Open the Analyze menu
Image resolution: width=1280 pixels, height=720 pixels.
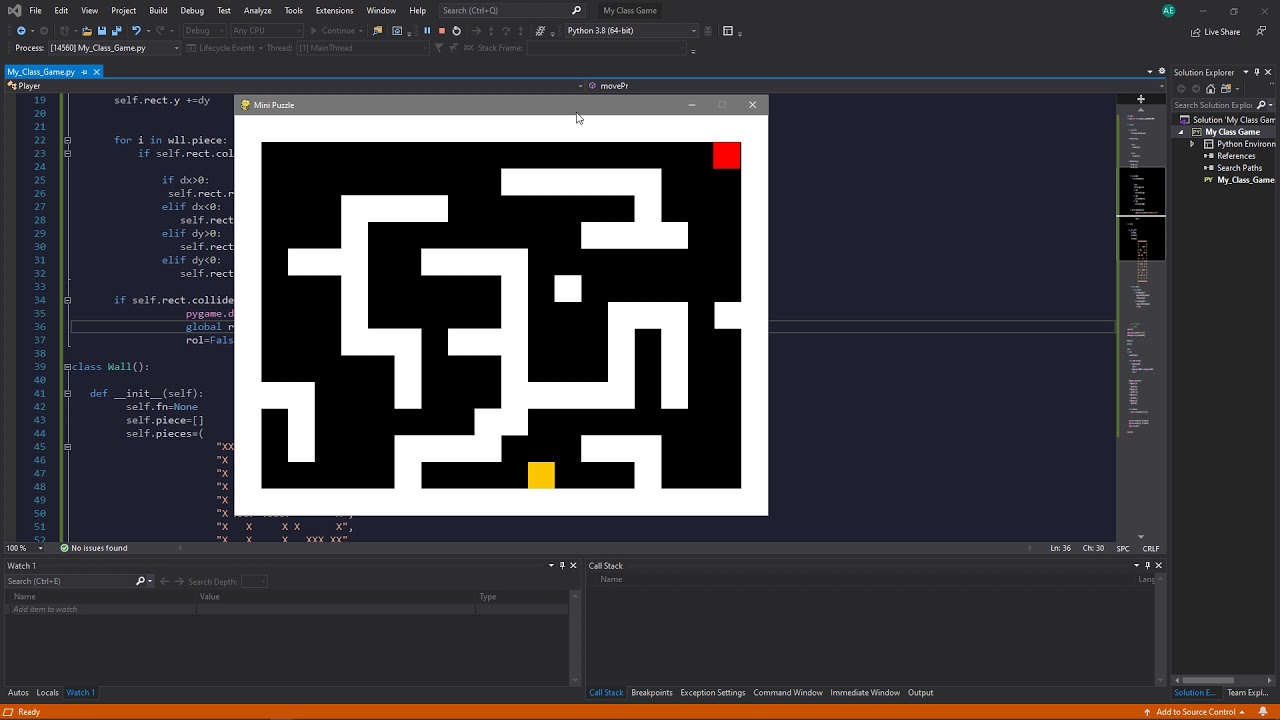[257, 10]
